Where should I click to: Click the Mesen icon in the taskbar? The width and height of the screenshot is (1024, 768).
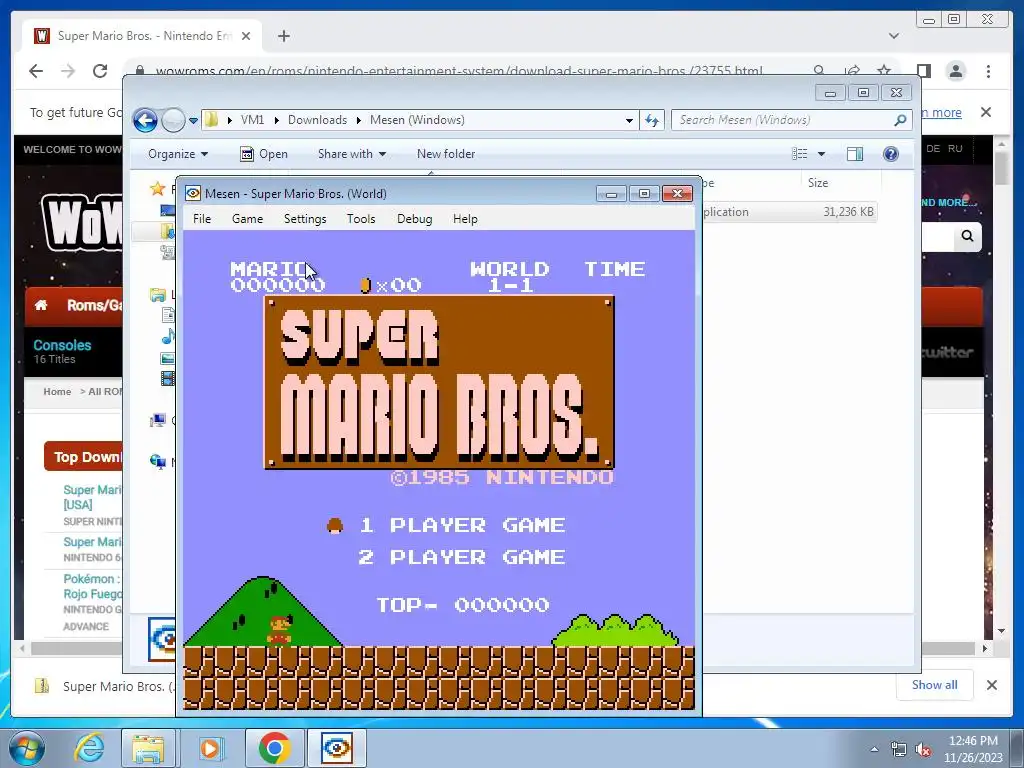click(x=337, y=748)
